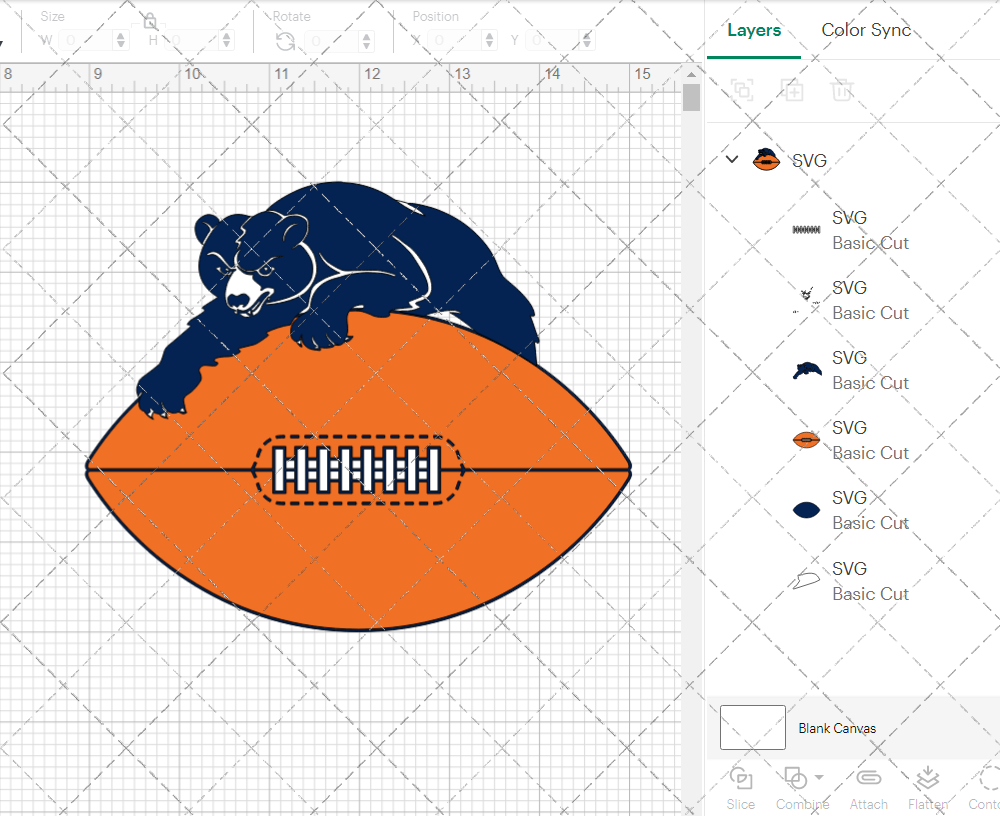Select the white outline layer
Image resolution: width=1000 pixels, height=816 pixels.
(806, 581)
